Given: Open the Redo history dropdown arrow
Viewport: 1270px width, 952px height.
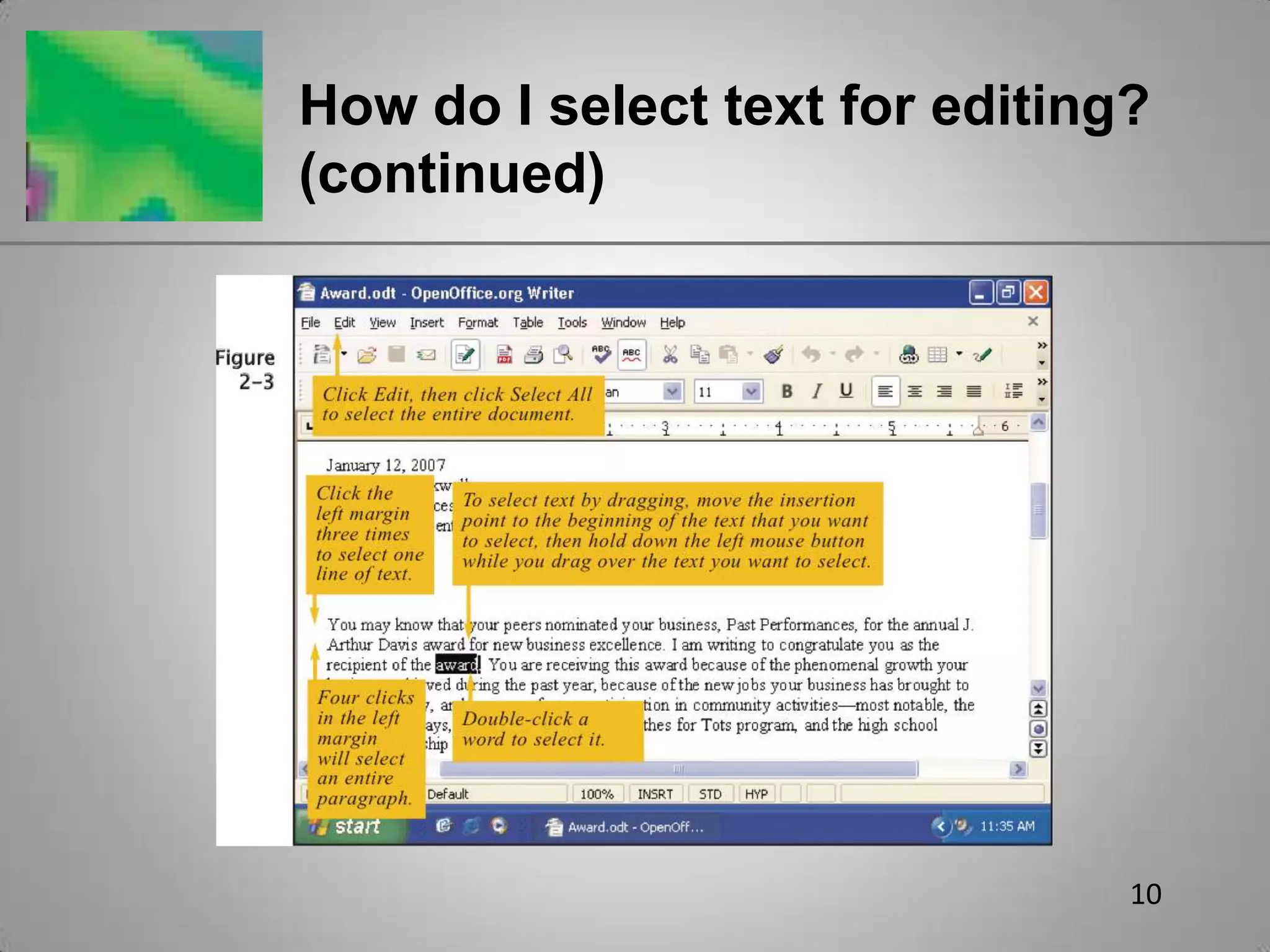Looking at the screenshot, I should (x=876, y=355).
